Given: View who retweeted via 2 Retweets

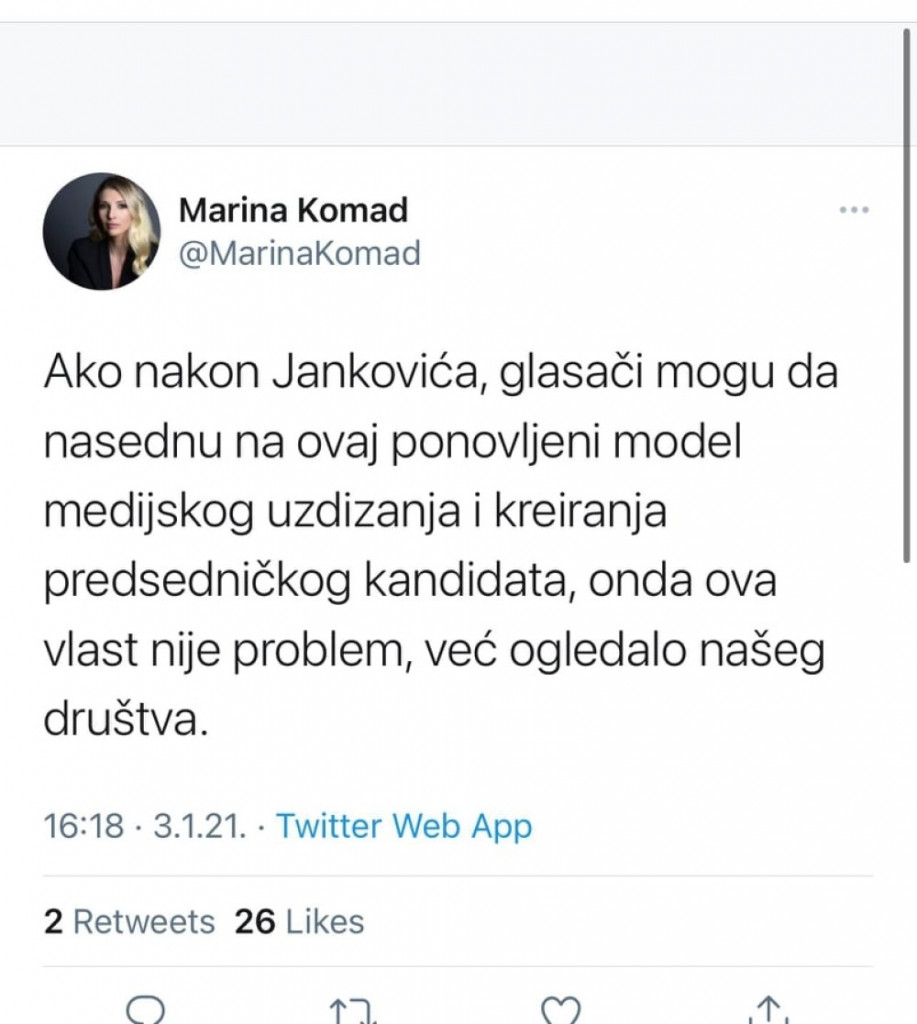Looking at the screenshot, I should pos(129,922).
